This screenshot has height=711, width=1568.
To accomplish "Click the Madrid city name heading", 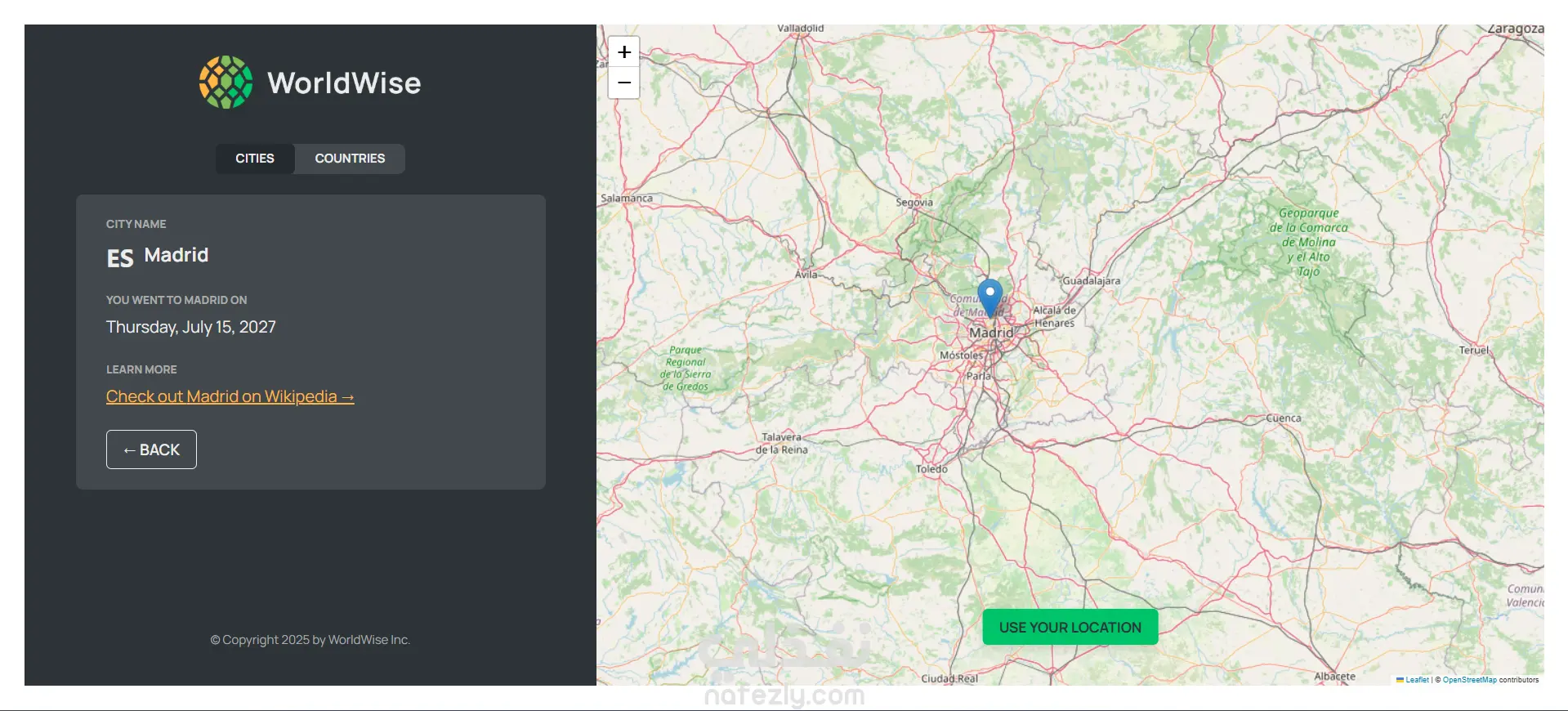I will point(176,255).
